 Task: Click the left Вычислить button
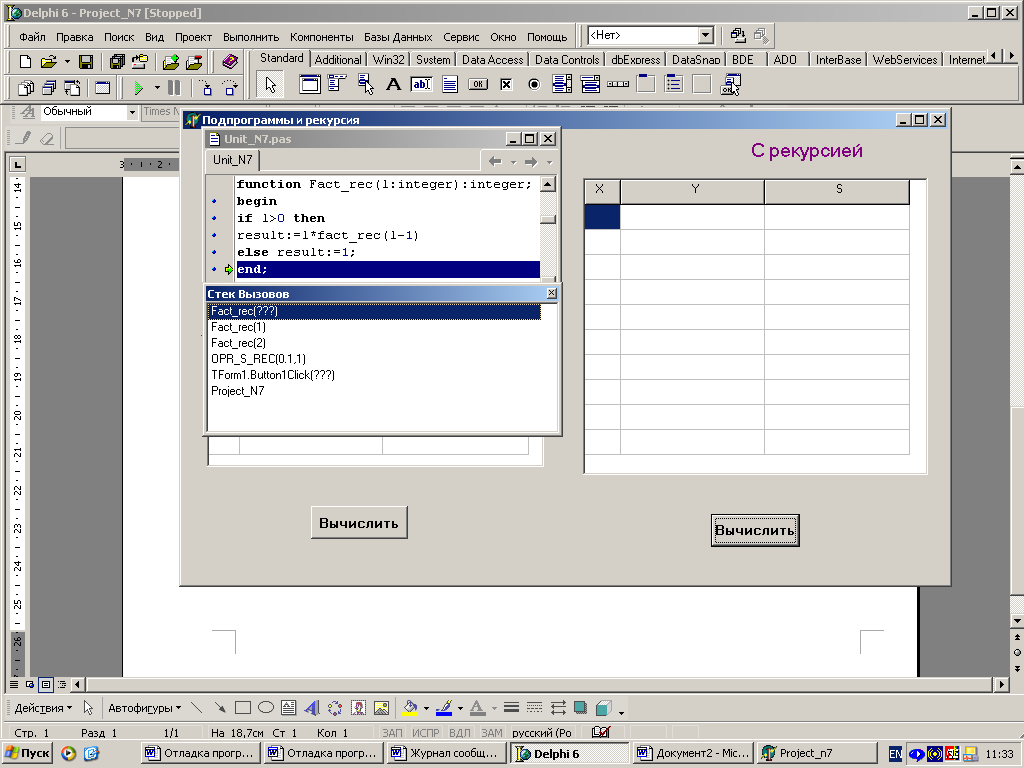pos(359,523)
